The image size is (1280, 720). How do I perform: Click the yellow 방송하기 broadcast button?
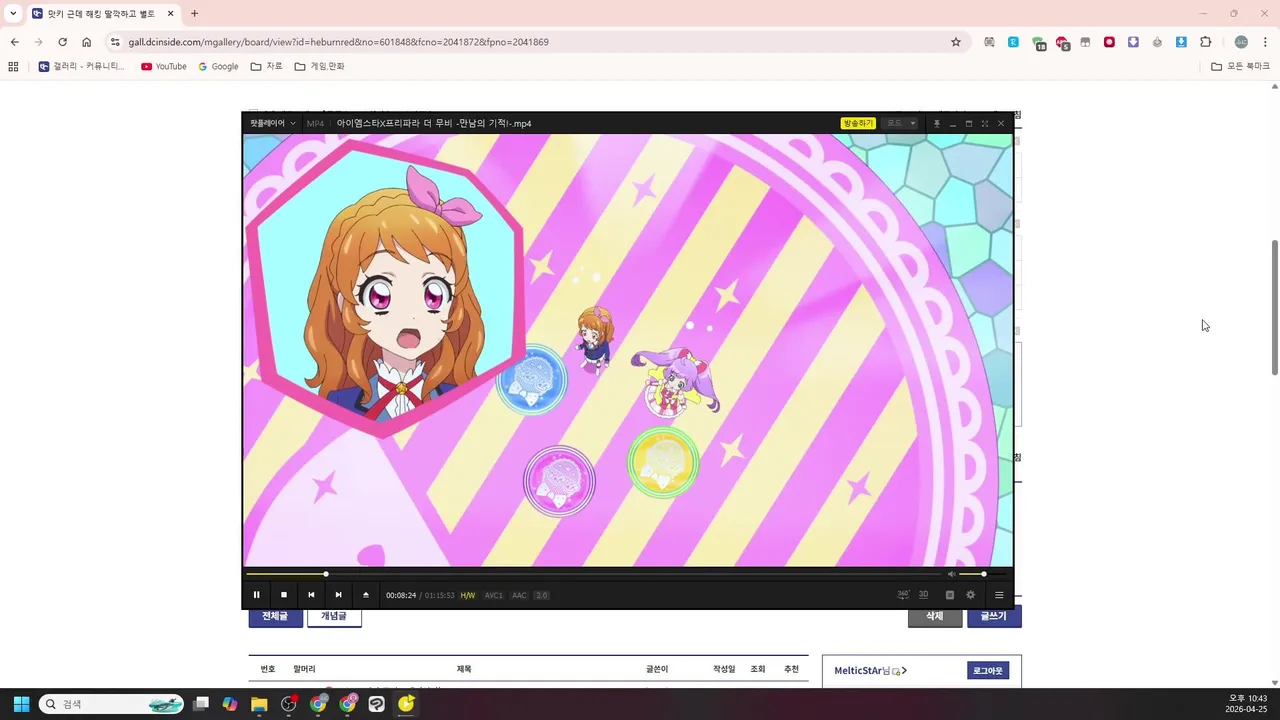pos(858,123)
